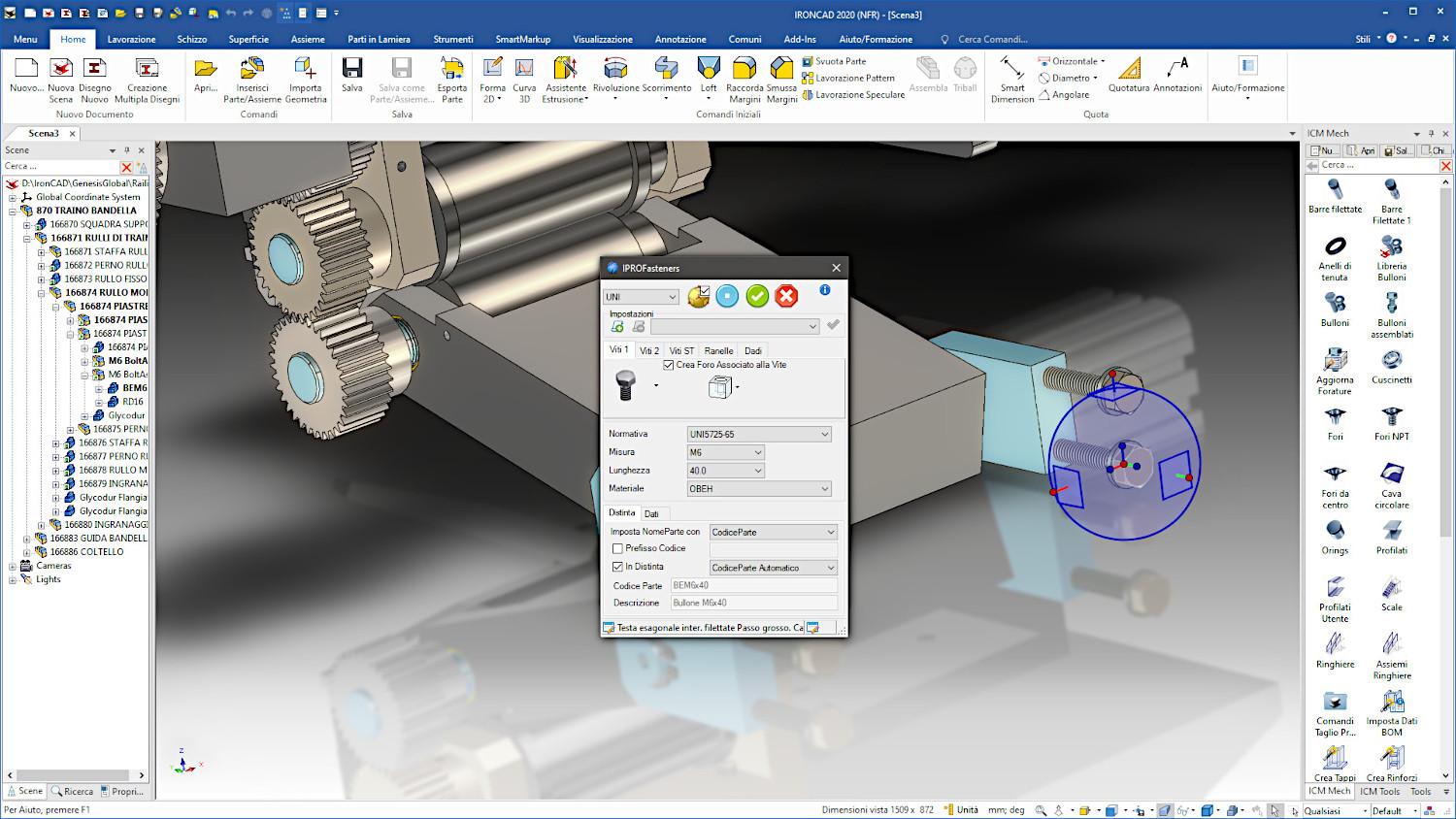Confirm fastener with green check button
This screenshot has width=1456, height=819.
tap(757, 296)
